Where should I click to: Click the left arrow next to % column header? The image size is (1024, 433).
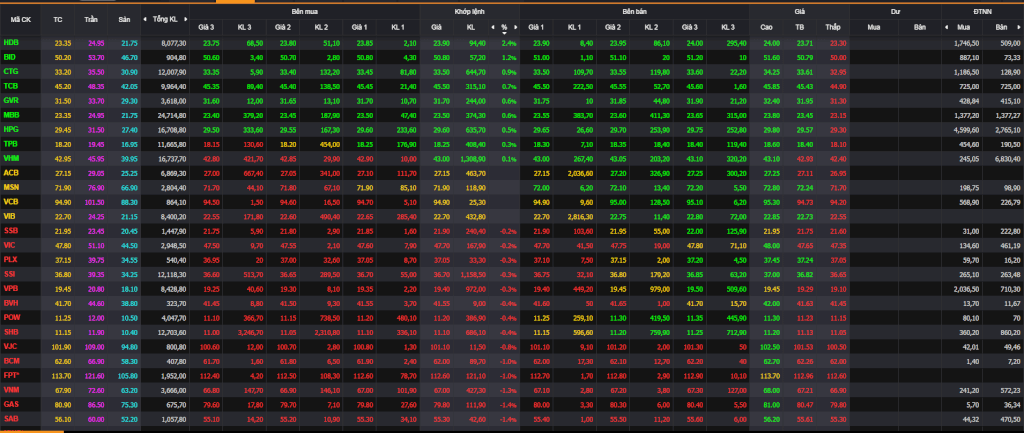pos(492,27)
